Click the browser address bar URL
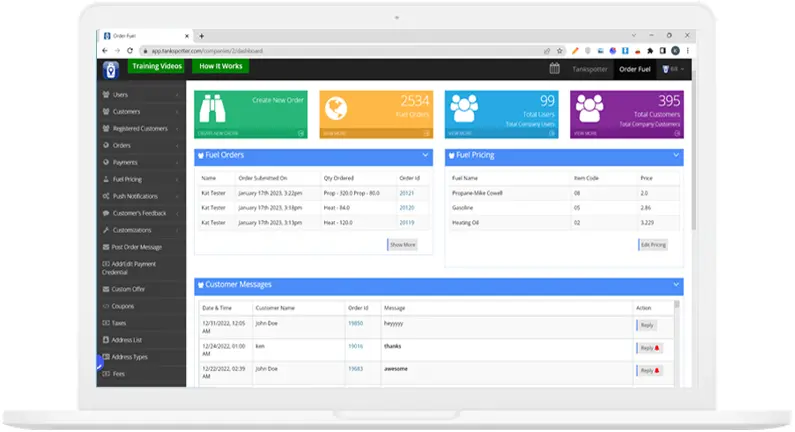The height and width of the screenshot is (432, 795). coord(207,51)
